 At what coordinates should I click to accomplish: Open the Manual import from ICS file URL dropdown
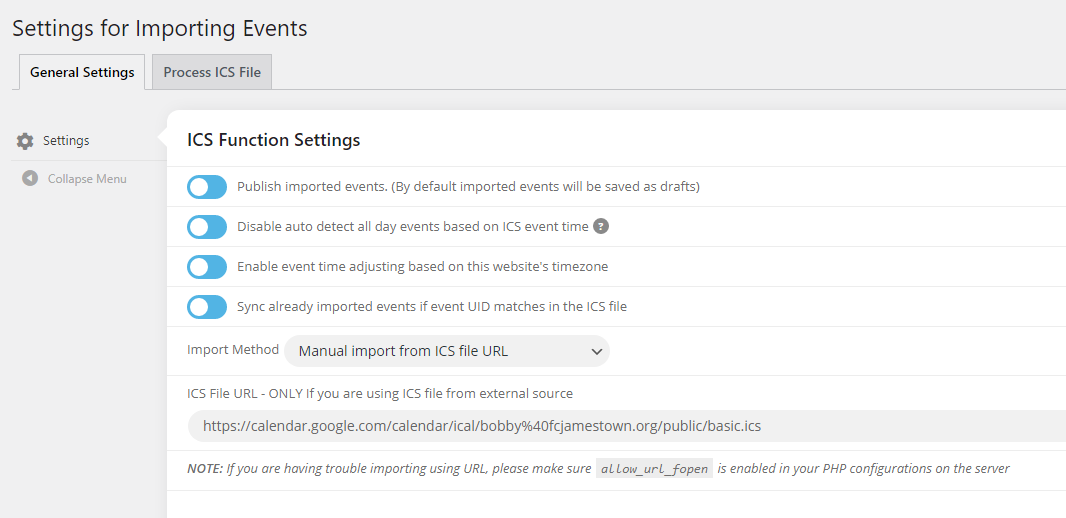point(446,351)
